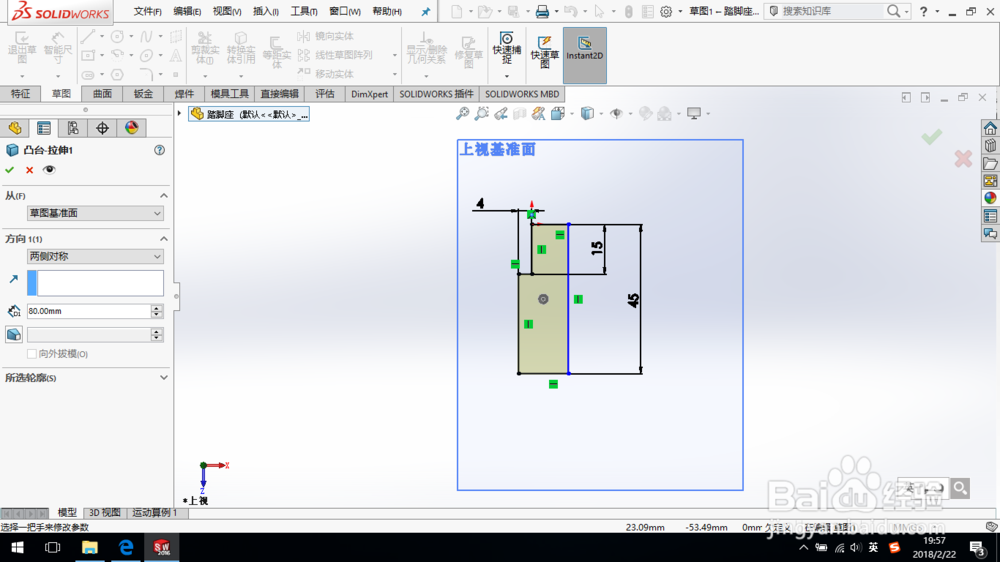Click the Exit Sketch (退出草图) icon

click(x=22, y=47)
